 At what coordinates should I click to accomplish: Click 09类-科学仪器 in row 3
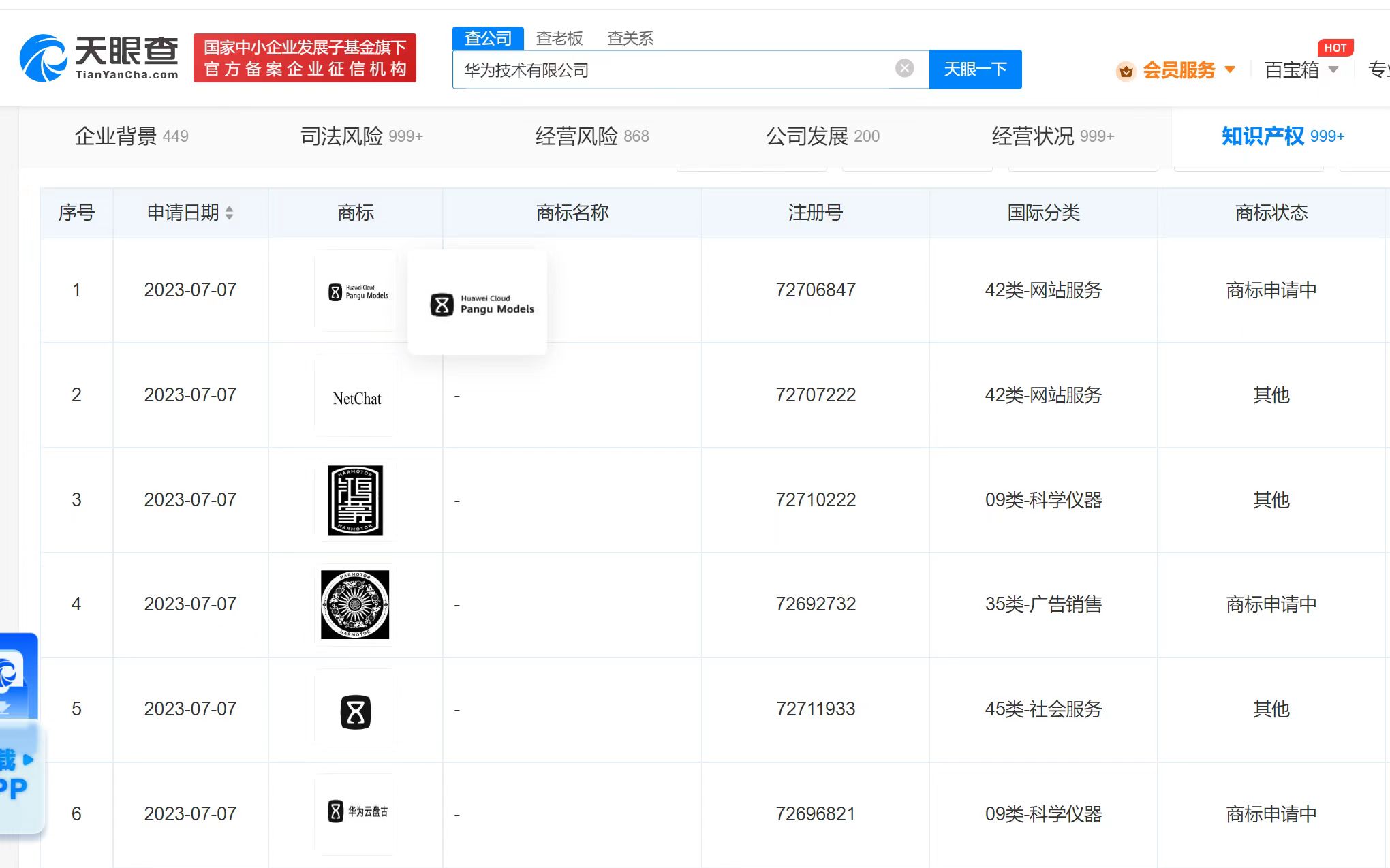[x=1043, y=500]
